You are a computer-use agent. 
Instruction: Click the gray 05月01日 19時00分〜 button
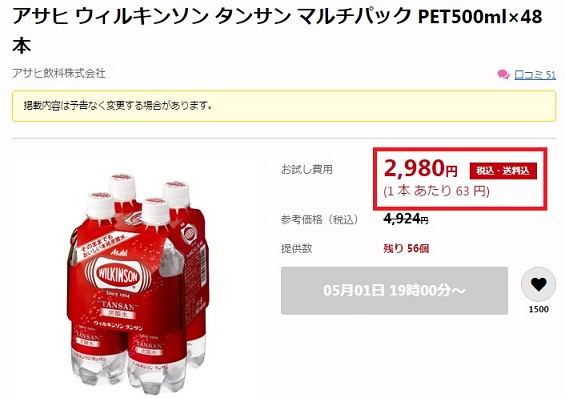pos(395,291)
